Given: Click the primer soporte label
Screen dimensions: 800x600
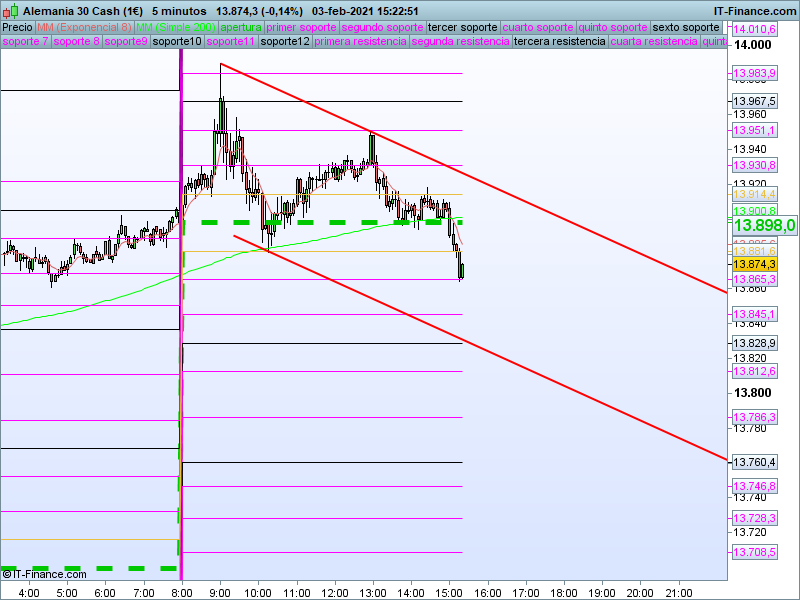Looking at the screenshot, I should click(x=303, y=27).
